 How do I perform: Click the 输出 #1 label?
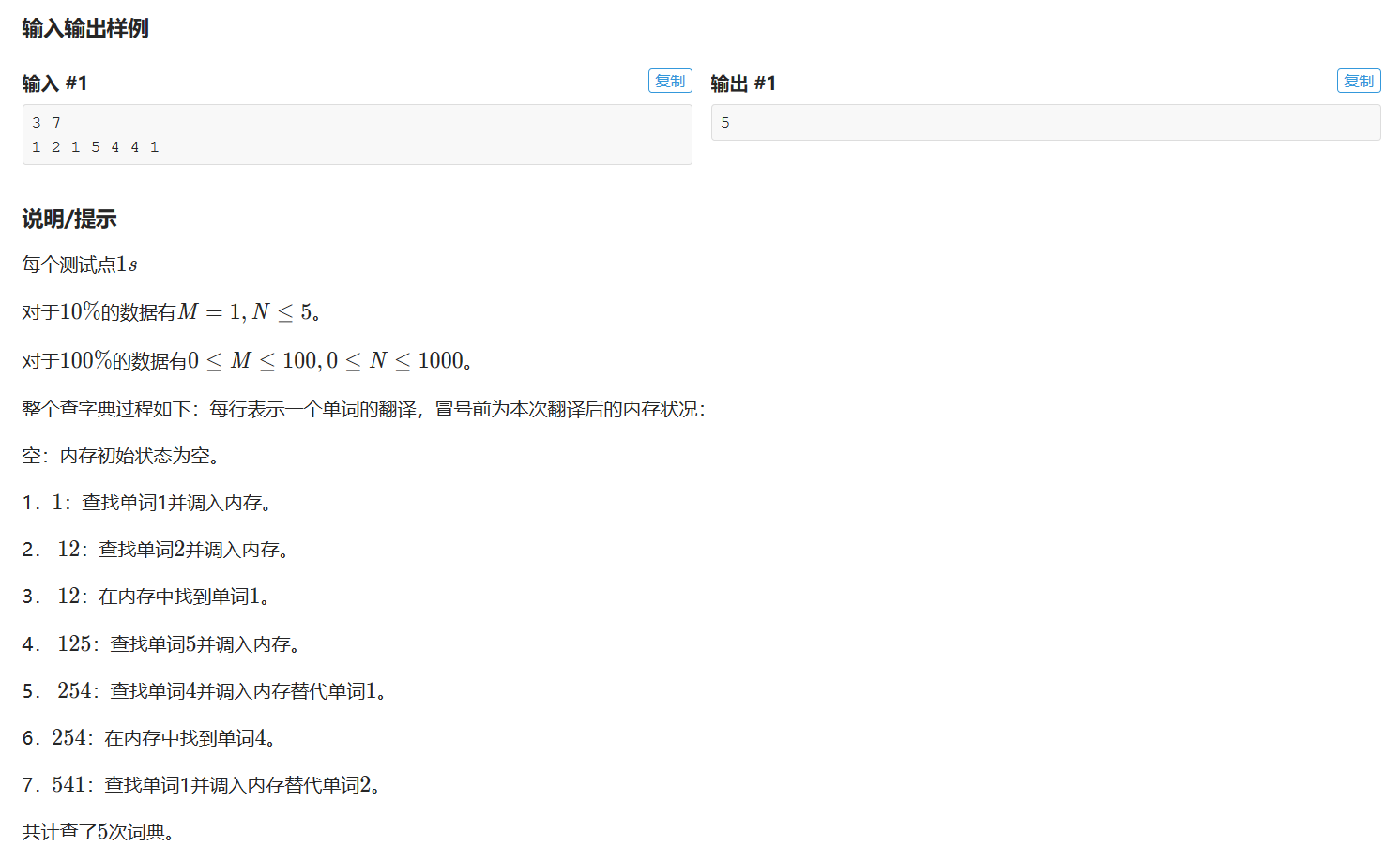tap(741, 83)
